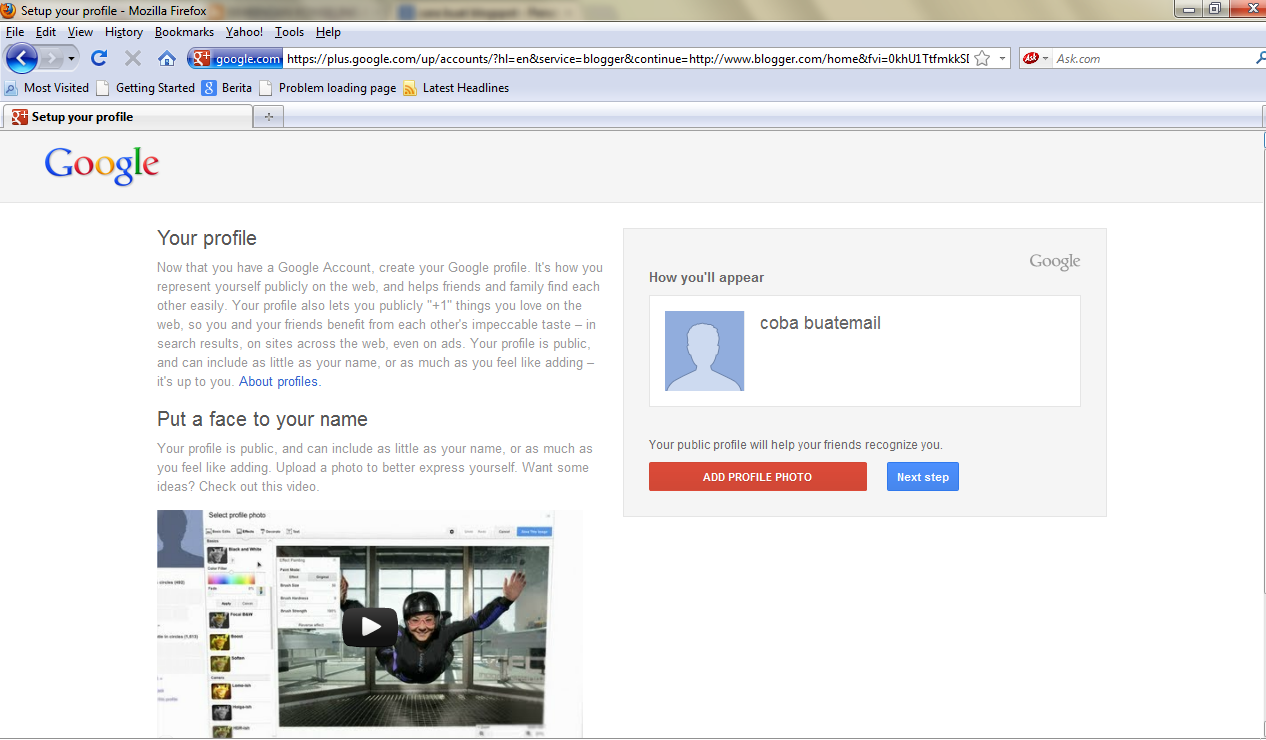Open the Edit menu
This screenshot has height=740, width=1266.
coord(46,32)
